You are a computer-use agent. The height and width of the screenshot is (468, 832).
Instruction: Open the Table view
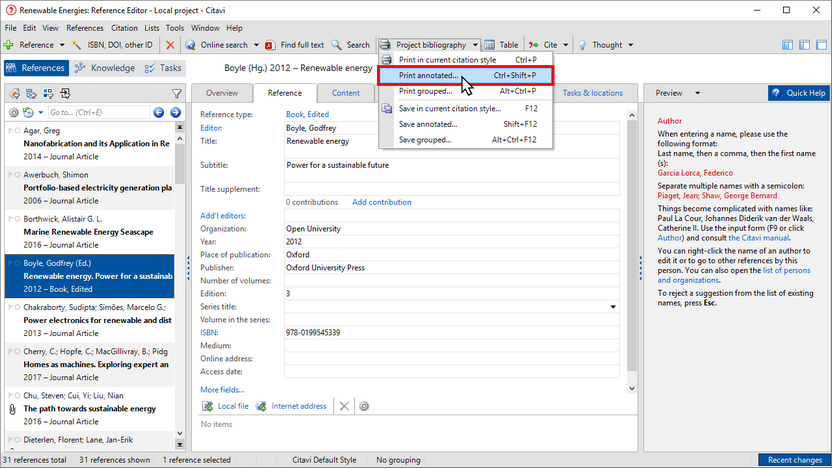pyautogui.click(x=501, y=45)
